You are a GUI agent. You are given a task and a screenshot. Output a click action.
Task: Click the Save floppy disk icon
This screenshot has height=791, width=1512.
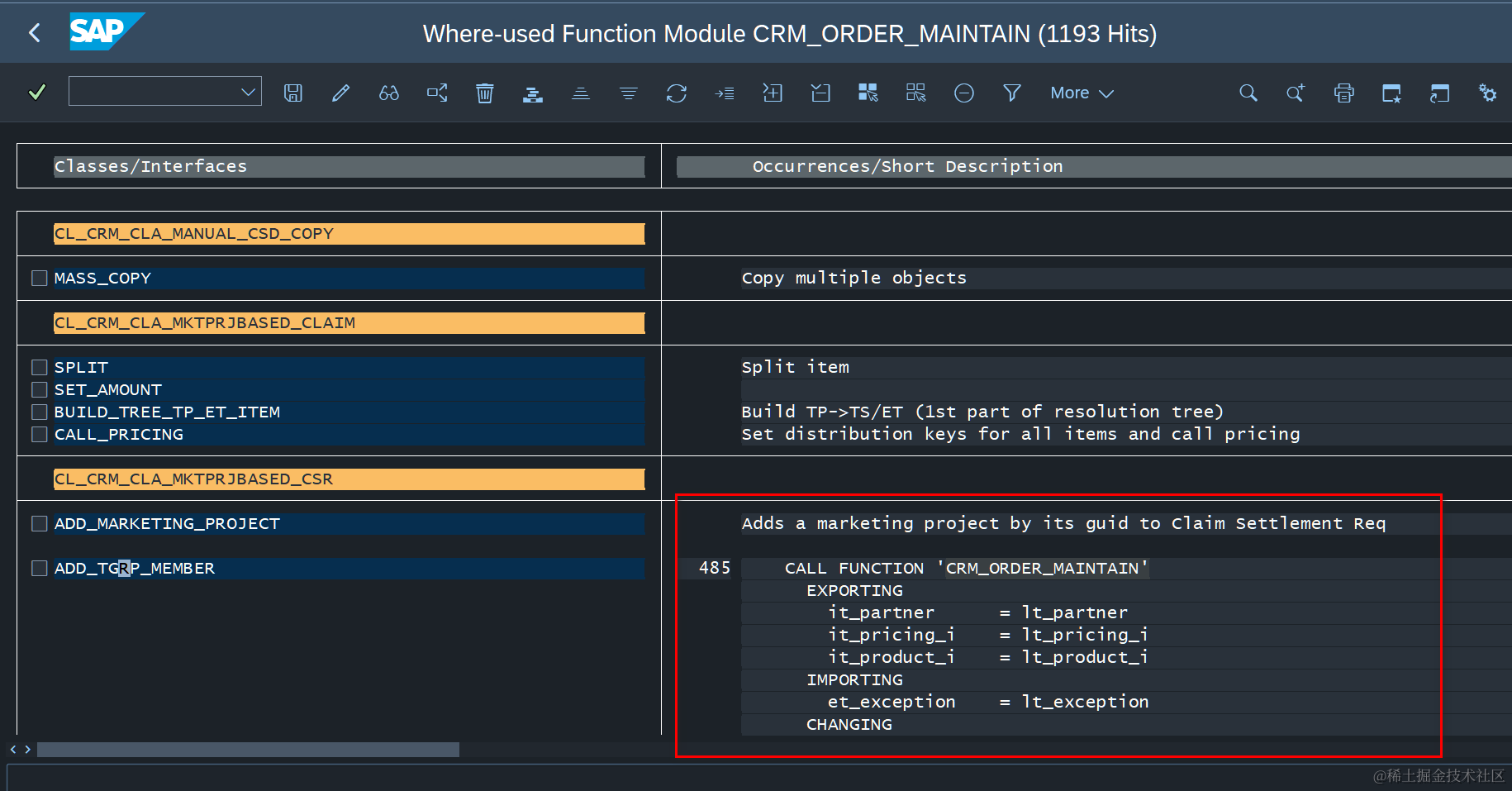tap(293, 93)
